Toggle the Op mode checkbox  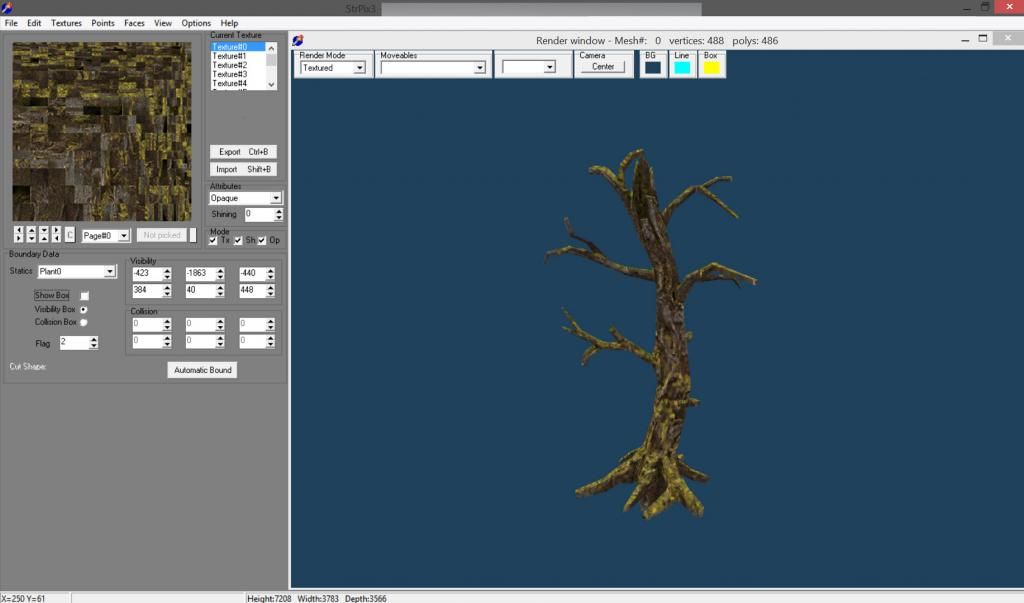click(x=262, y=240)
